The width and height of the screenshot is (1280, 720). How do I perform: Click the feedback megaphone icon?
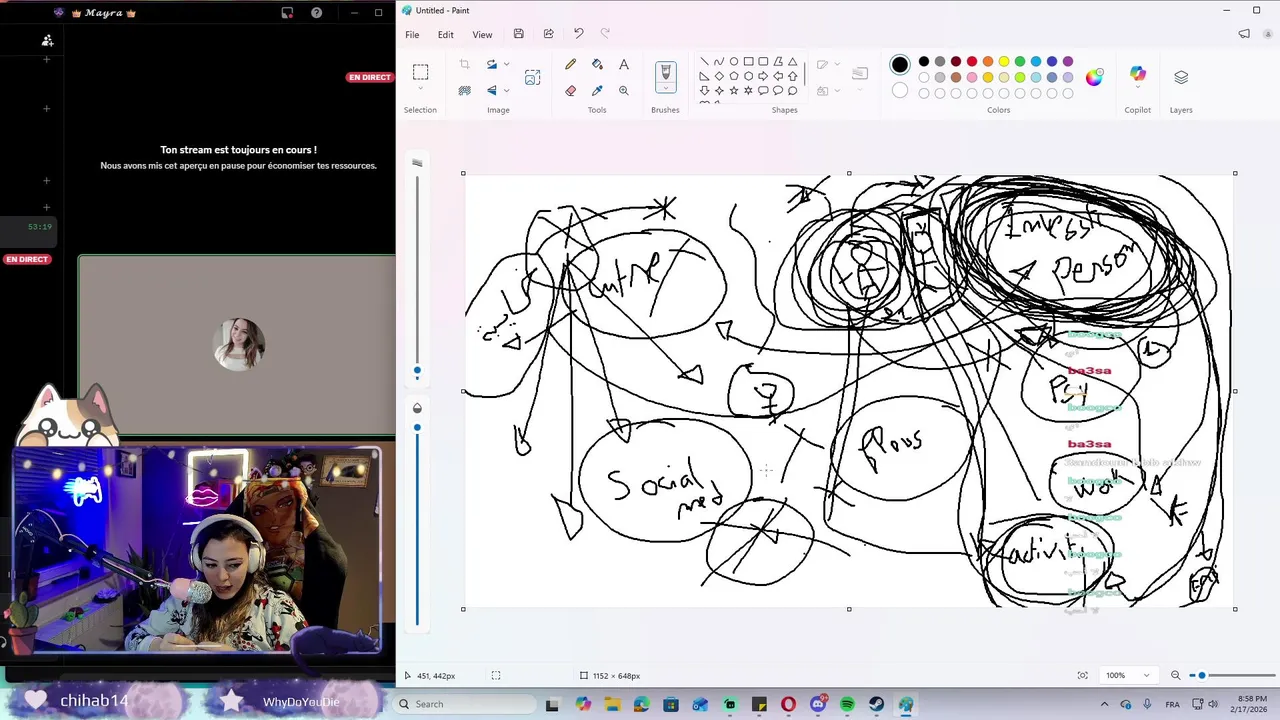[1244, 34]
